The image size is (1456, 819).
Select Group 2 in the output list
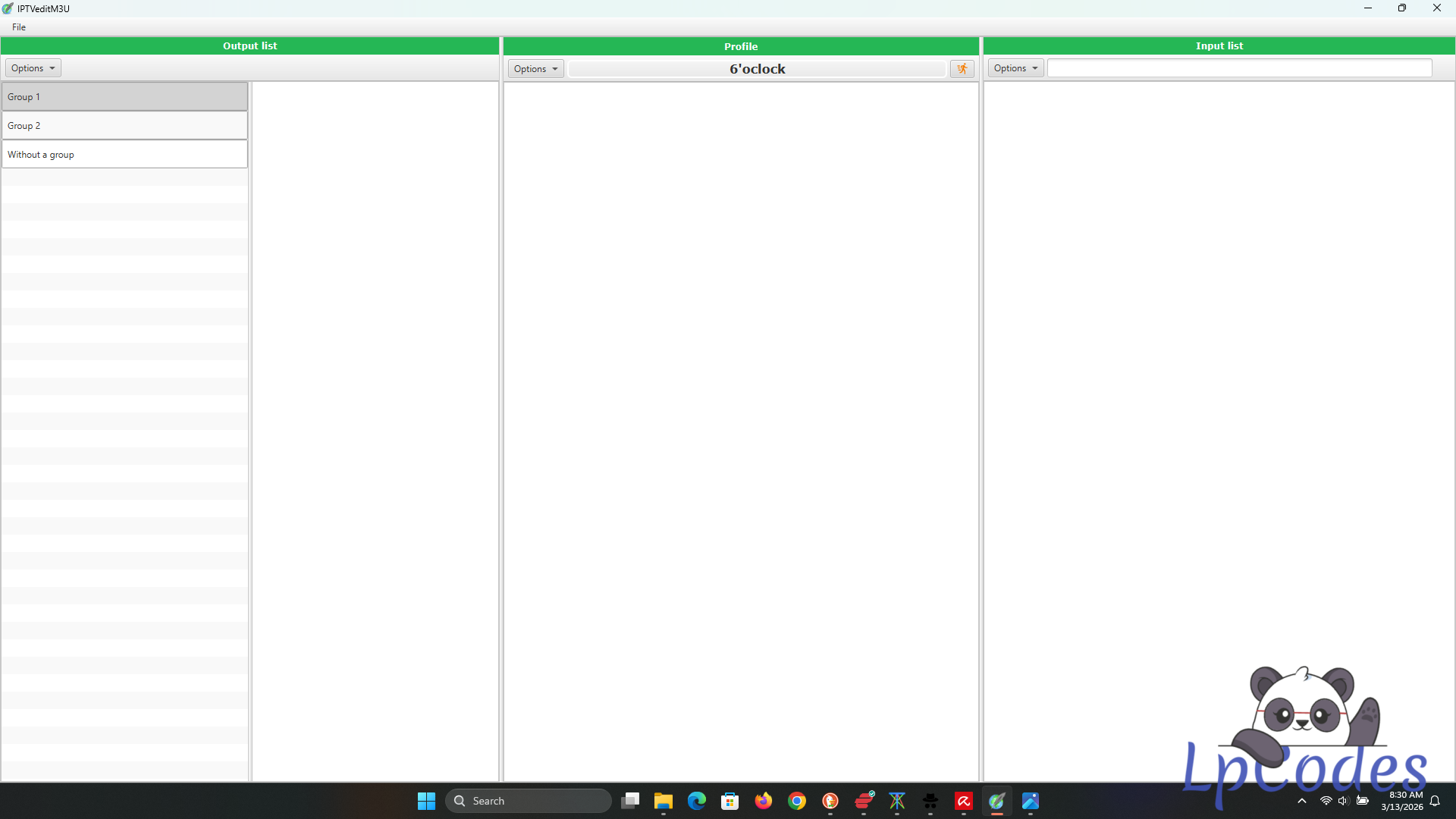[124, 126]
